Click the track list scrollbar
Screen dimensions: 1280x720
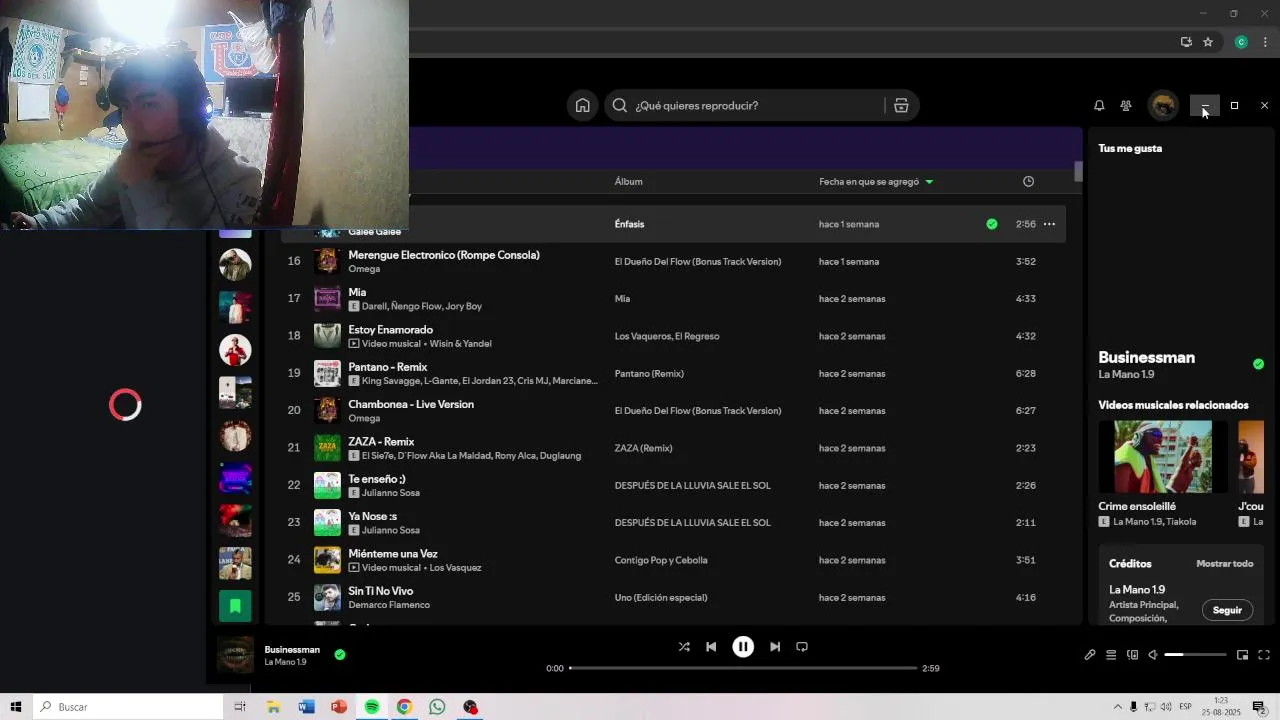(x=1078, y=171)
